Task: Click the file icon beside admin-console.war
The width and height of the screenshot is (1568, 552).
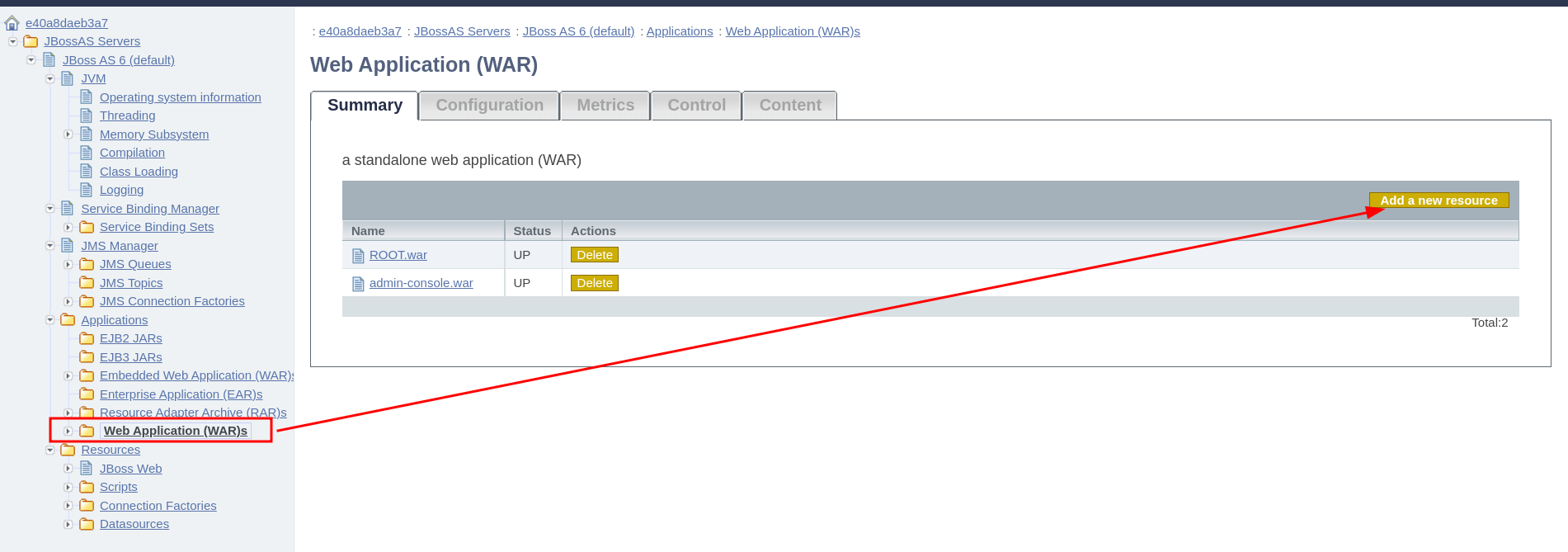Action: (358, 284)
